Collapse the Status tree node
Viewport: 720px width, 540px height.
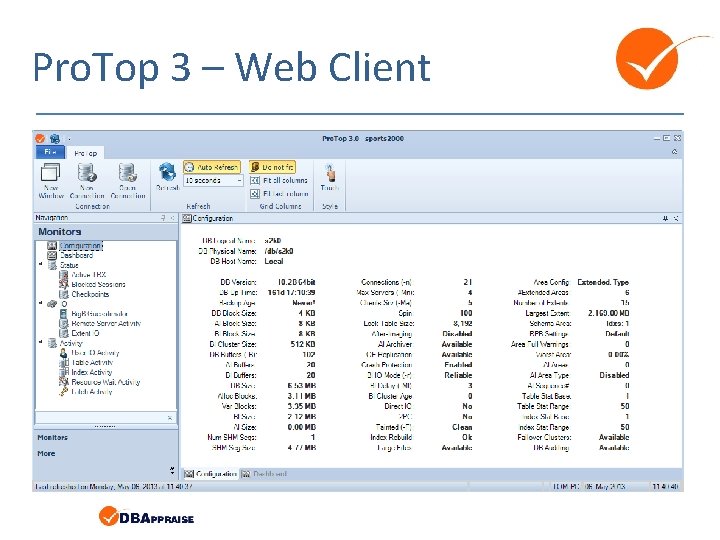[41, 264]
